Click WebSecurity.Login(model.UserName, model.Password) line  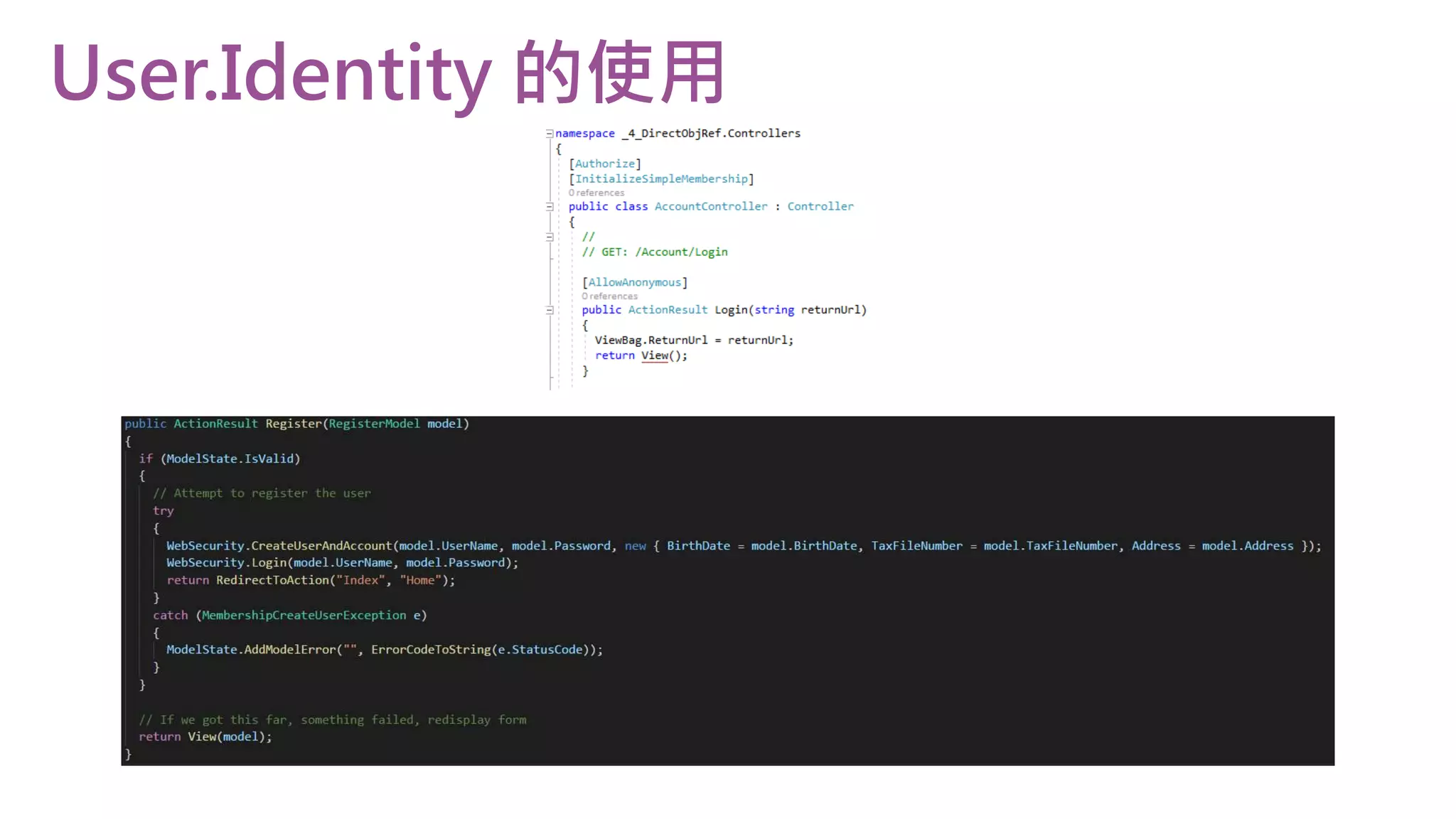pos(343,563)
